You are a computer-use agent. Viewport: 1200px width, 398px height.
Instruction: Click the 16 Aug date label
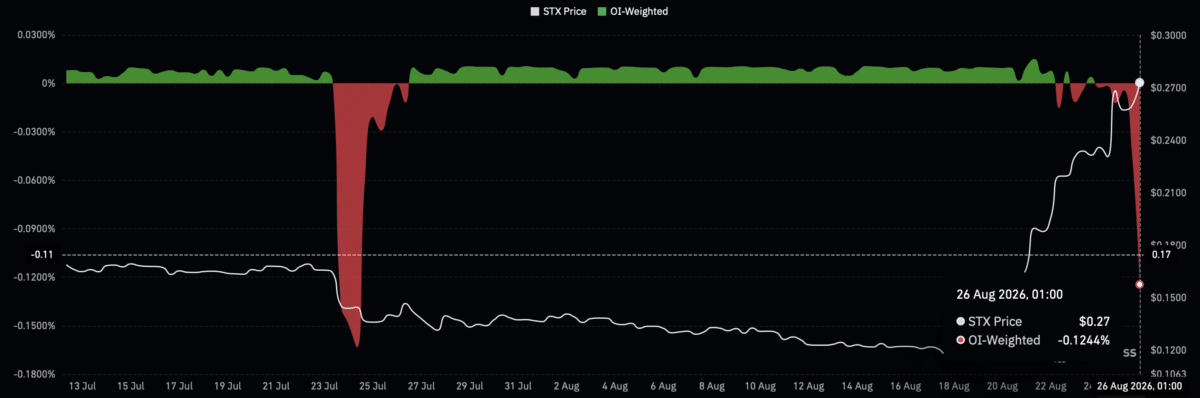point(906,385)
